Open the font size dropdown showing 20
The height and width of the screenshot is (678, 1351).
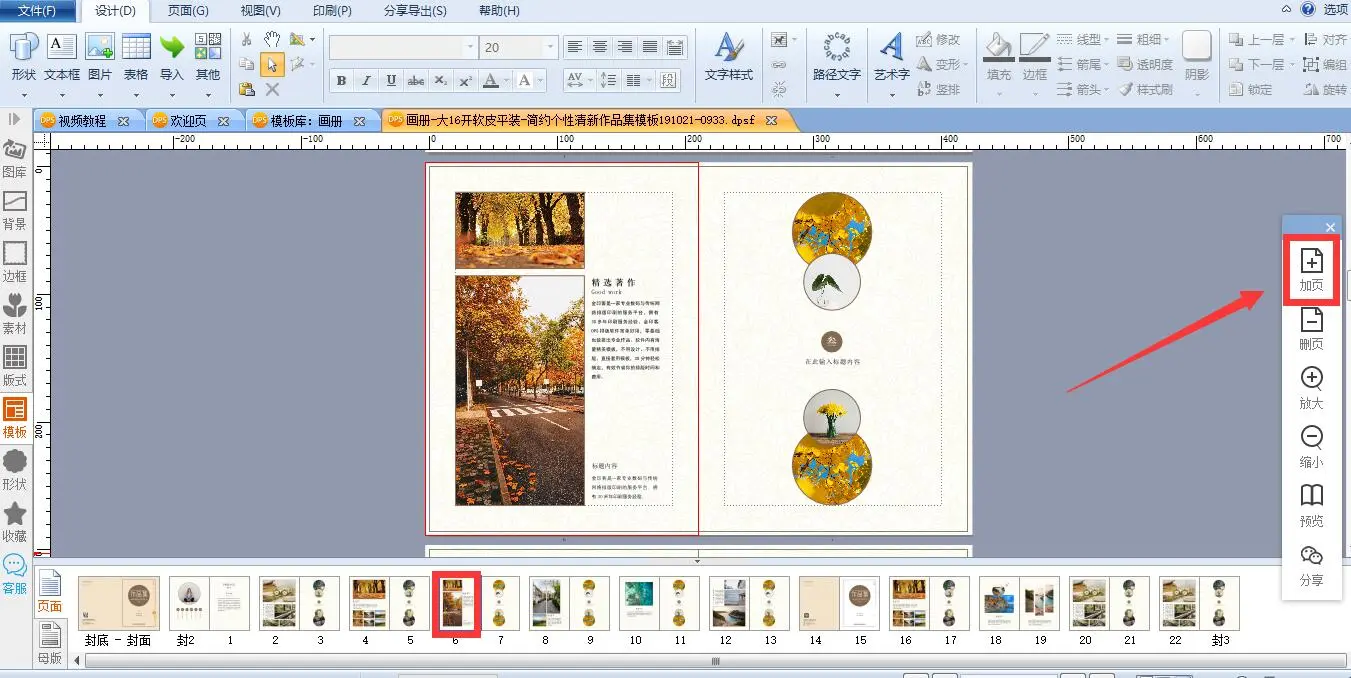pos(549,47)
